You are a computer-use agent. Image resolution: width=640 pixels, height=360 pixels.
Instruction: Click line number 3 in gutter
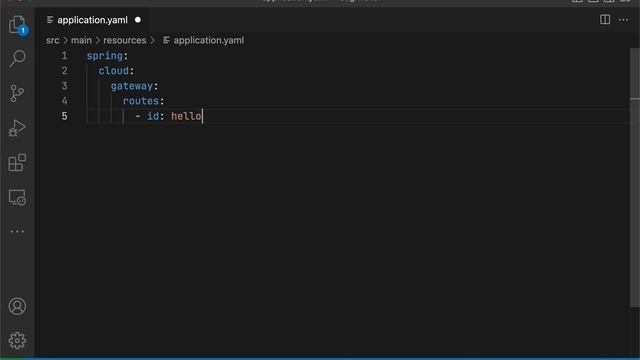(64, 86)
